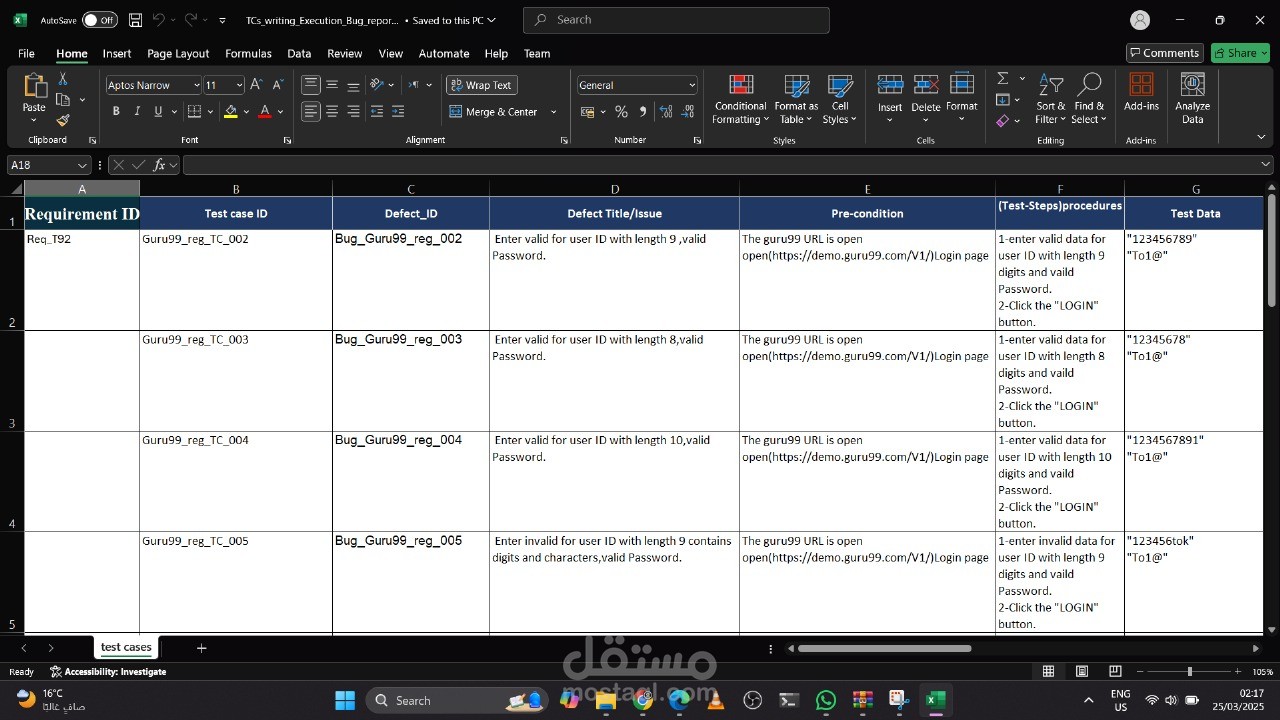
Task: Toggle the AutoSave switch
Action: pyautogui.click(x=99, y=20)
